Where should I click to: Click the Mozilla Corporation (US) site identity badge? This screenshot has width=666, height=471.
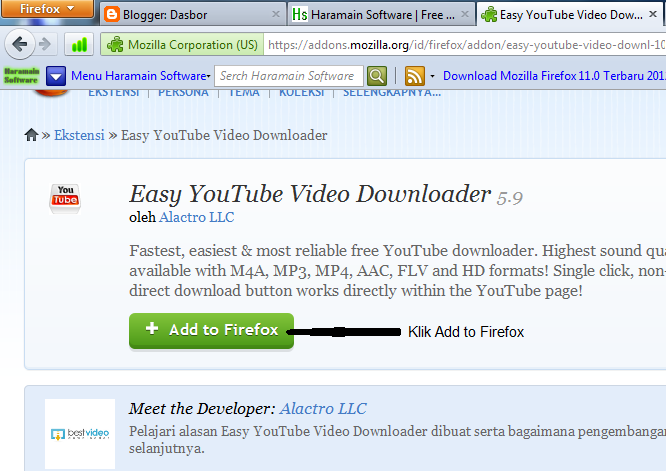tap(182, 45)
